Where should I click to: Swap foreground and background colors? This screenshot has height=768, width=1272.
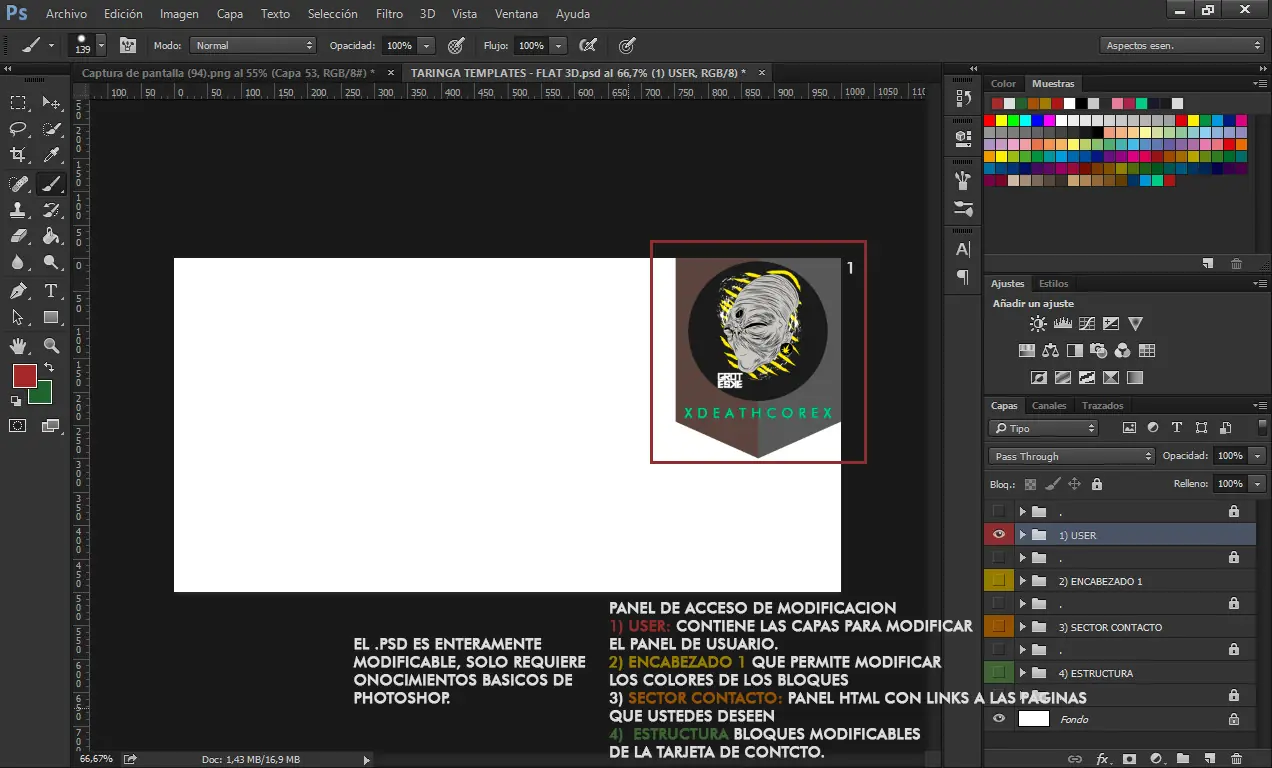[x=49, y=368]
